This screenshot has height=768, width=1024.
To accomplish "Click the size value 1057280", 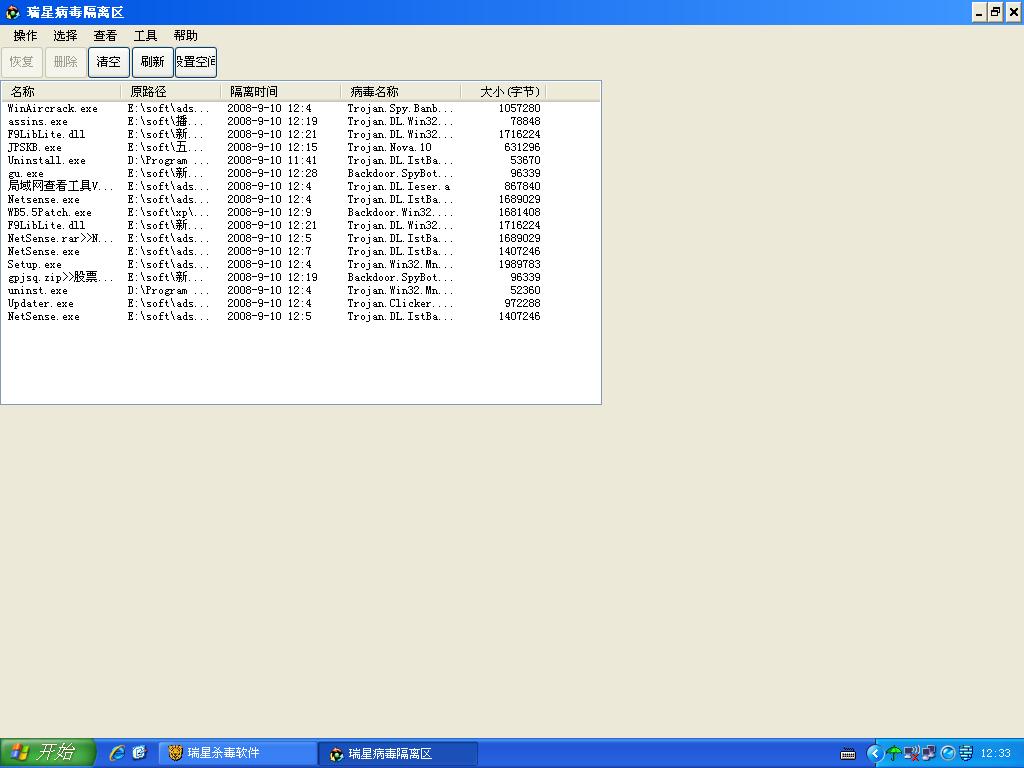I will click(x=519, y=108).
